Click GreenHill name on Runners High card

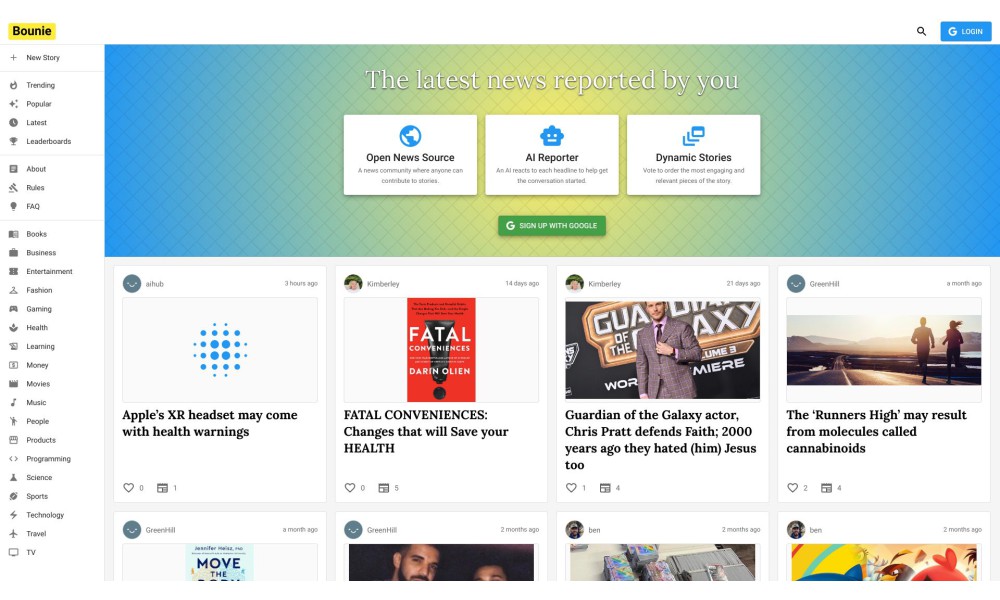(x=824, y=284)
